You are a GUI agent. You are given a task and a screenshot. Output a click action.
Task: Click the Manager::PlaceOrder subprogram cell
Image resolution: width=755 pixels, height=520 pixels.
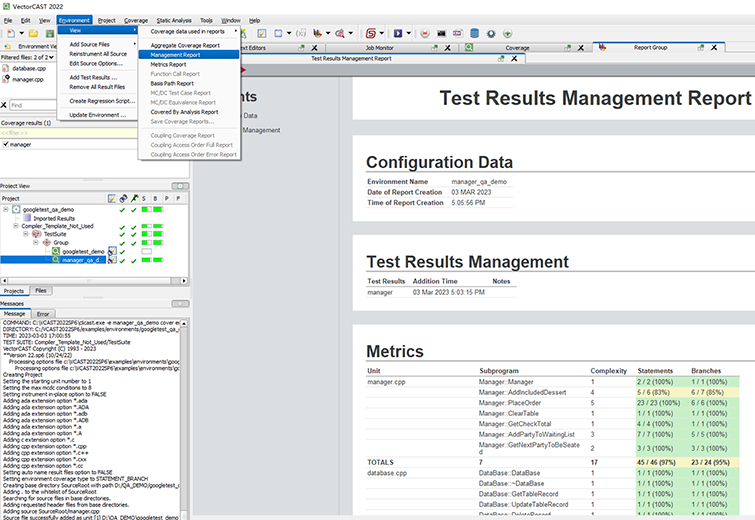pos(509,403)
